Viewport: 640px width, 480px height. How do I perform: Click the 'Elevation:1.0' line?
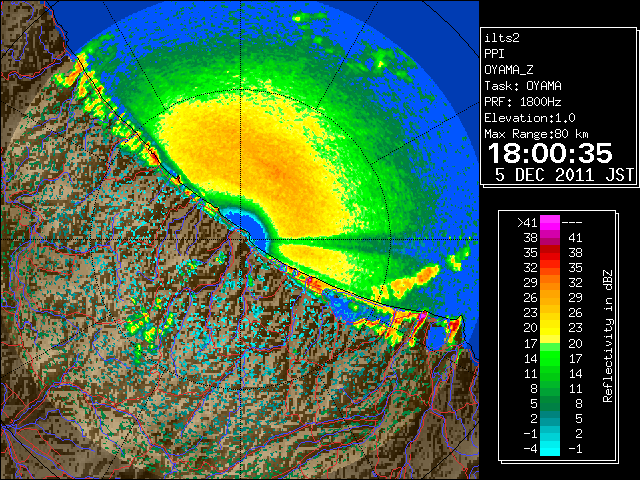(530, 118)
